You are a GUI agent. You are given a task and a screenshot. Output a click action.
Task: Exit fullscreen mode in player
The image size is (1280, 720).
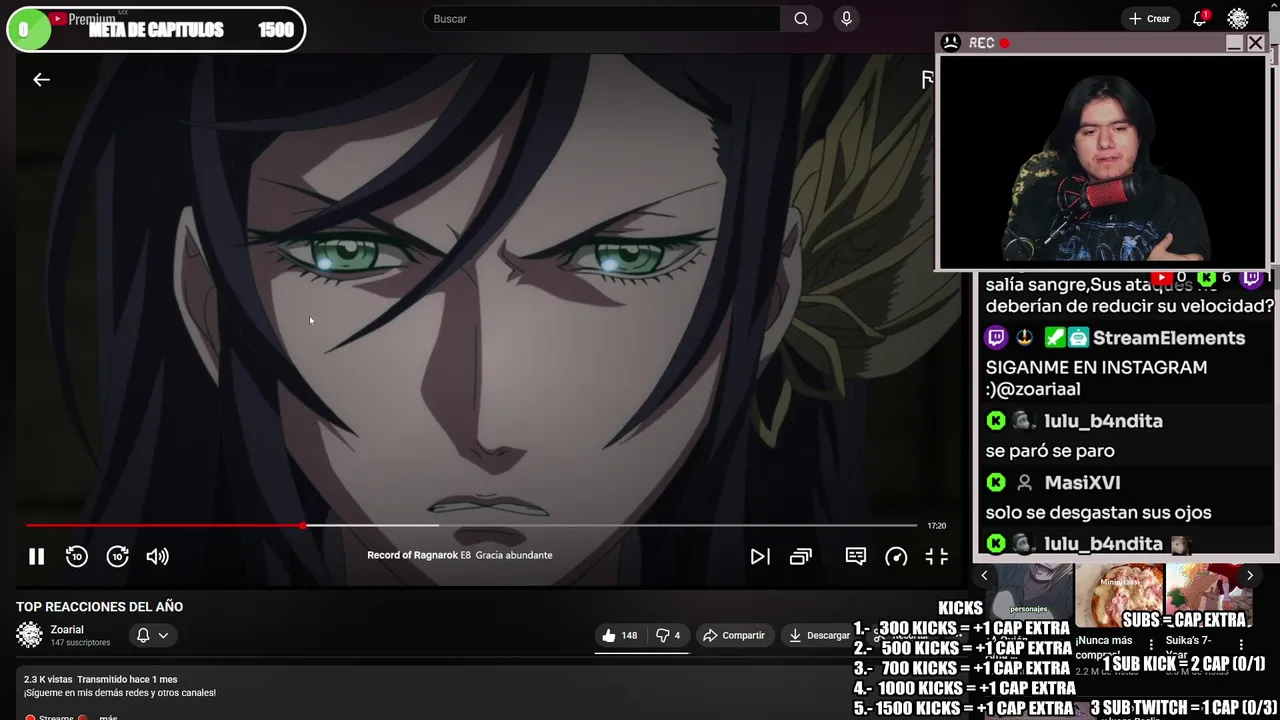click(936, 557)
